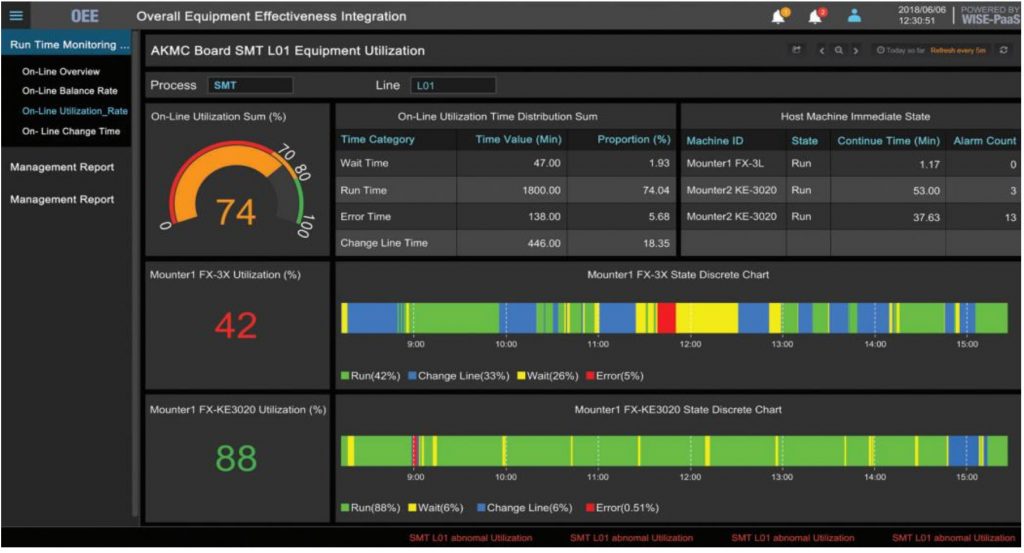Toggle the Change Line(33%) legend series
The height and width of the screenshot is (553, 1024).
click(457, 376)
